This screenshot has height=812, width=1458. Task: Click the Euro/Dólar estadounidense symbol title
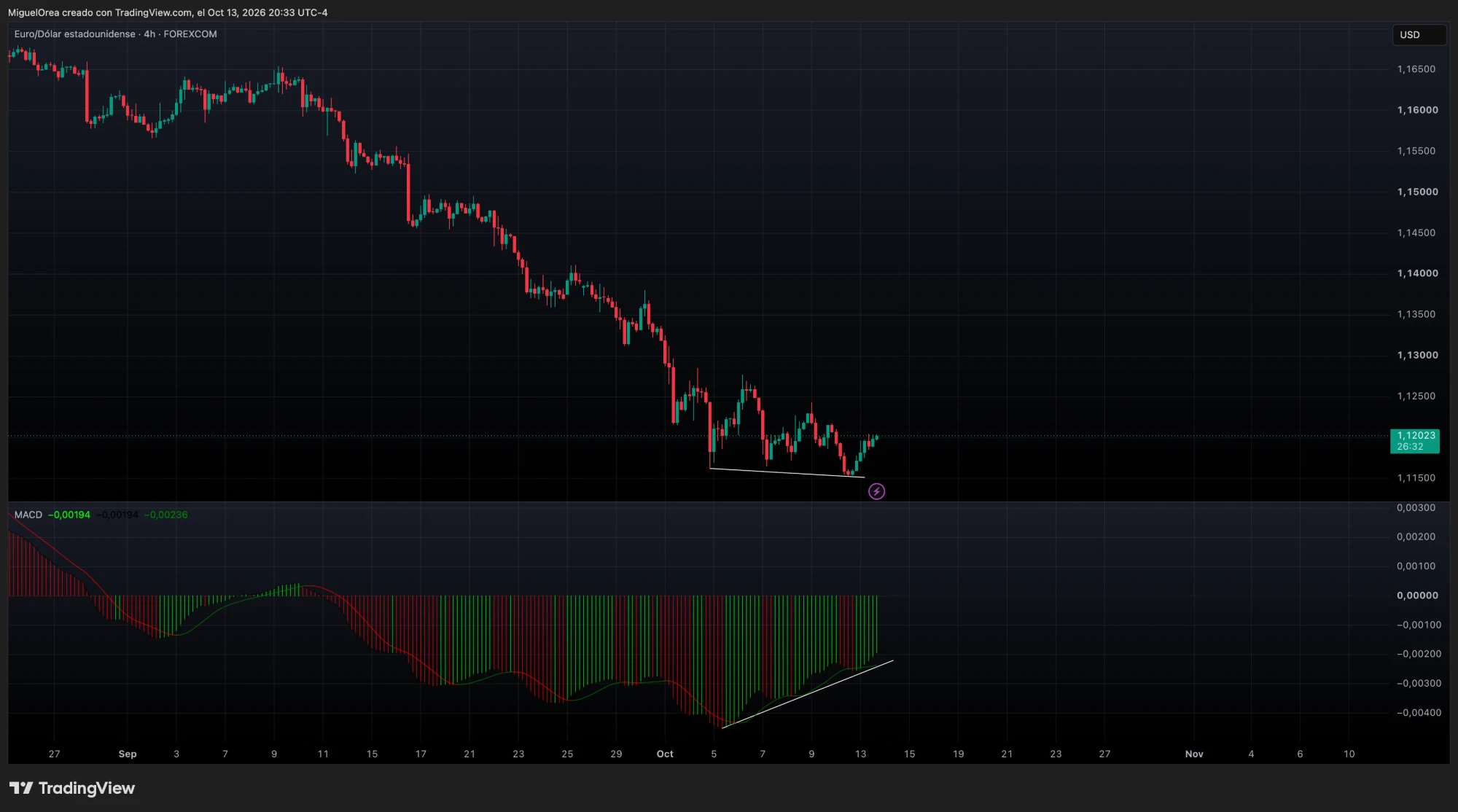(x=75, y=34)
